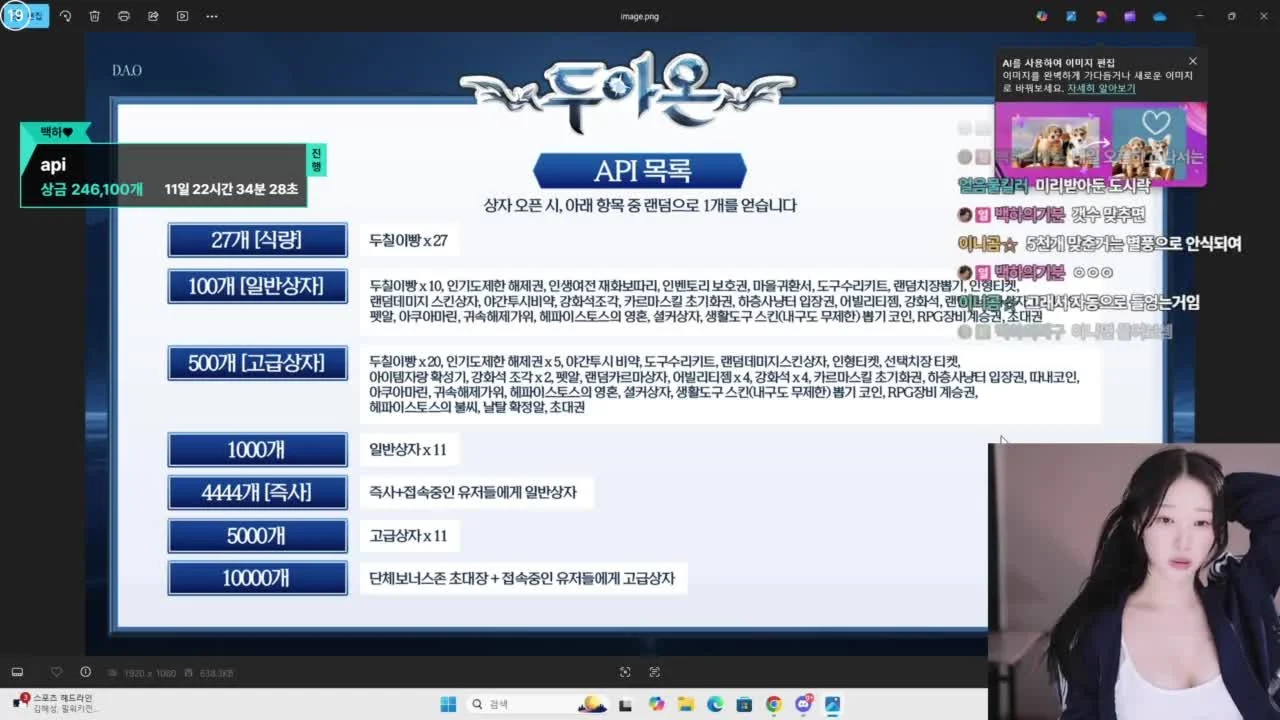Click the rotate image icon
1280x720 pixels.
pyautogui.click(x=65, y=16)
